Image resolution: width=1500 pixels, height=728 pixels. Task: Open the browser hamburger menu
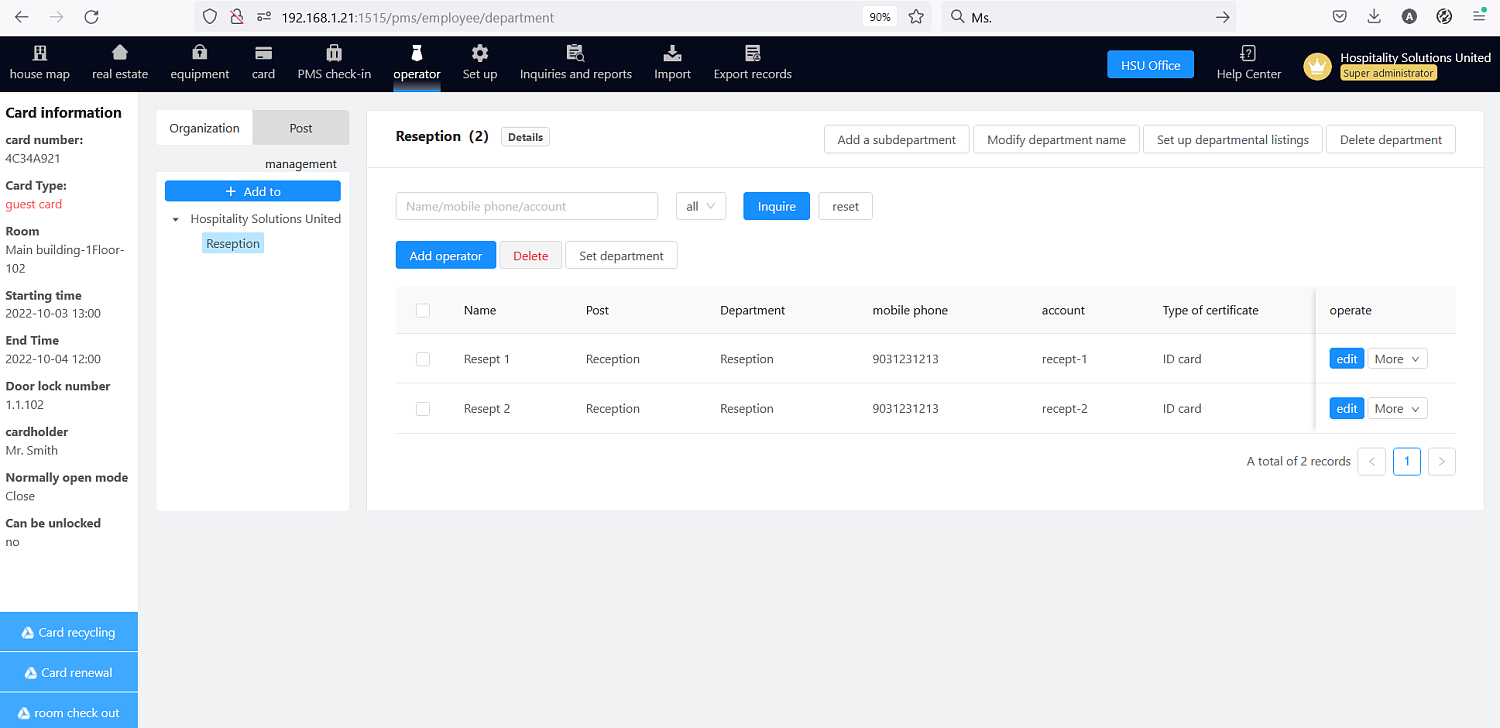coord(1479,17)
